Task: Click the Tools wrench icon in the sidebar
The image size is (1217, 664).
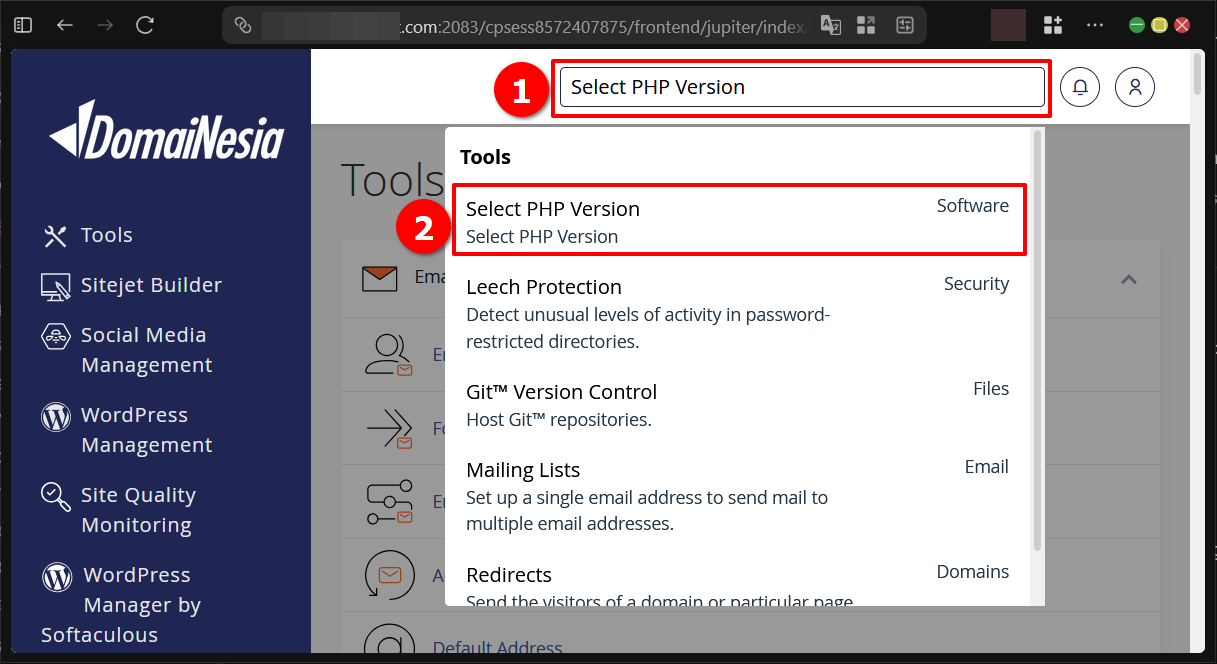Action: [x=55, y=235]
